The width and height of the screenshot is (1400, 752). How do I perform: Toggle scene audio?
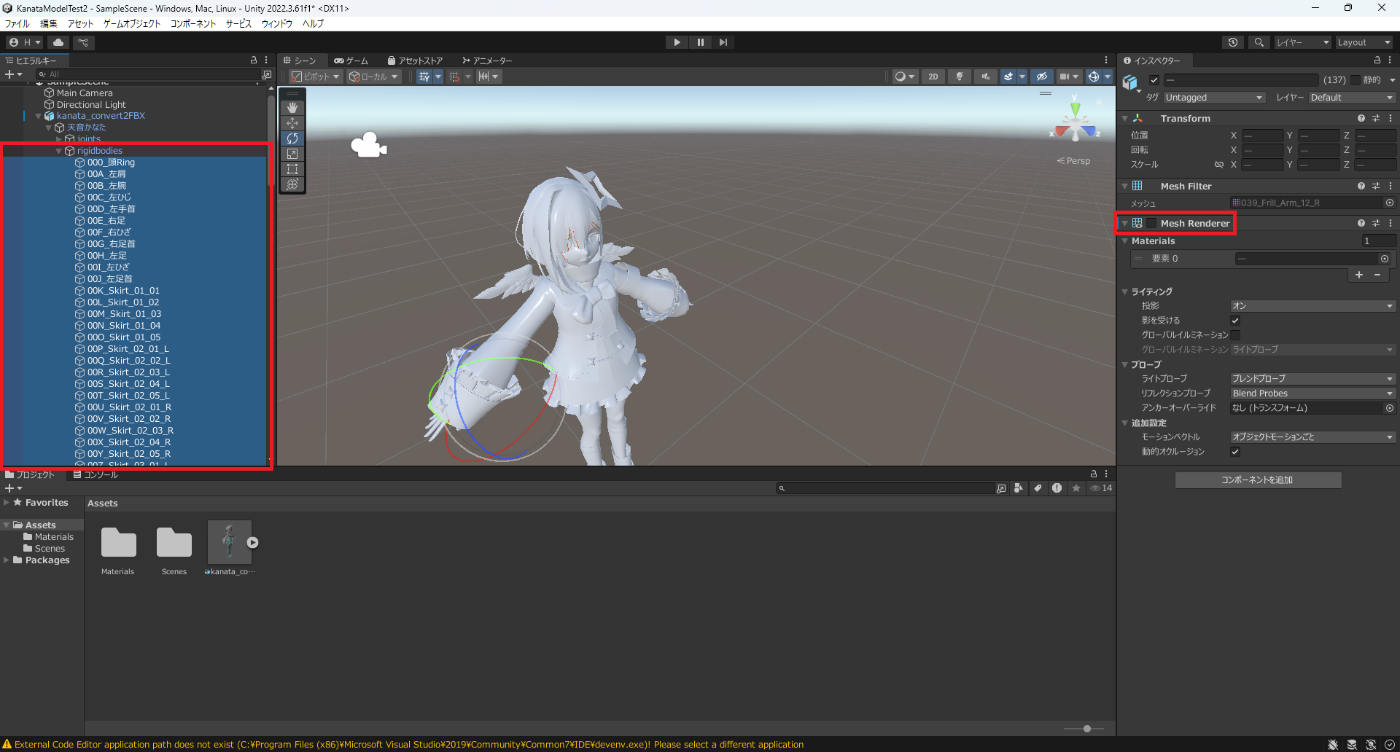[x=985, y=76]
